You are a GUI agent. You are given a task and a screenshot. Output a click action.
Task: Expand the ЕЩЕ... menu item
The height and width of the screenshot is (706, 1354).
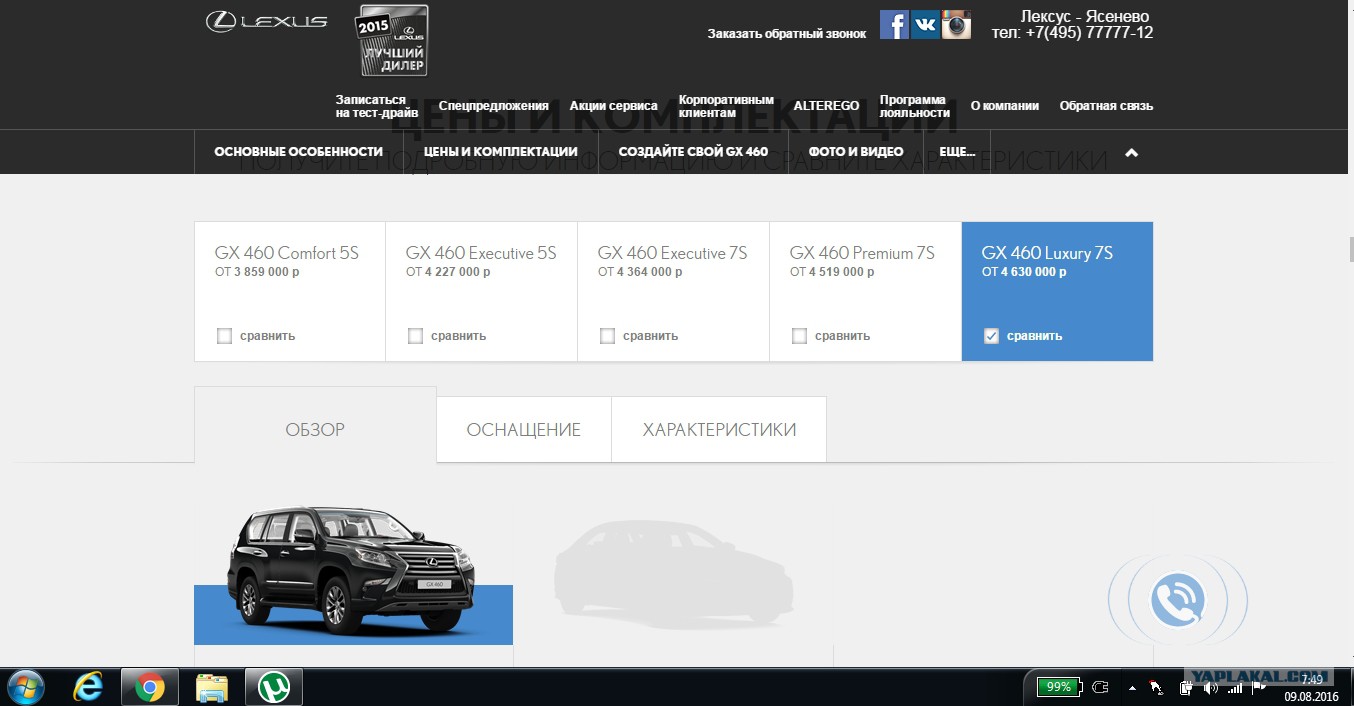click(x=957, y=152)
